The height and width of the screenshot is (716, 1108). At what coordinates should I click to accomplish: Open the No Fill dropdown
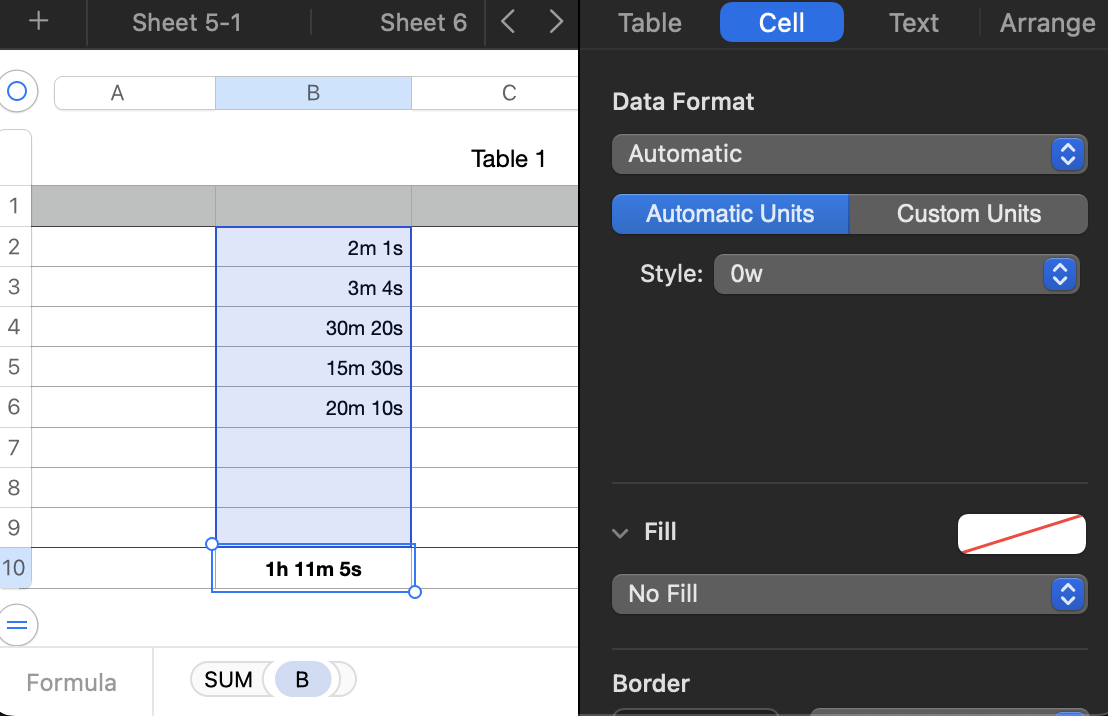click(x=849, y=594)
